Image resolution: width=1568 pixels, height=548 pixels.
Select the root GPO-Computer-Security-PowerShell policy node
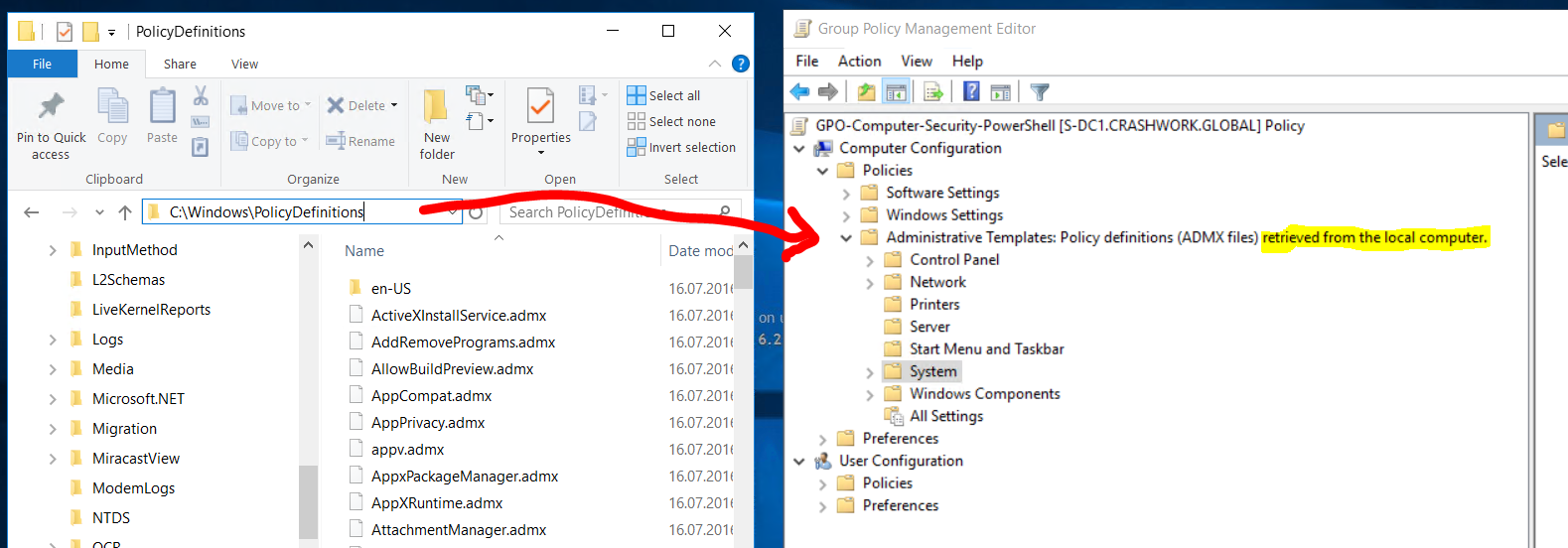(1049, 126)
